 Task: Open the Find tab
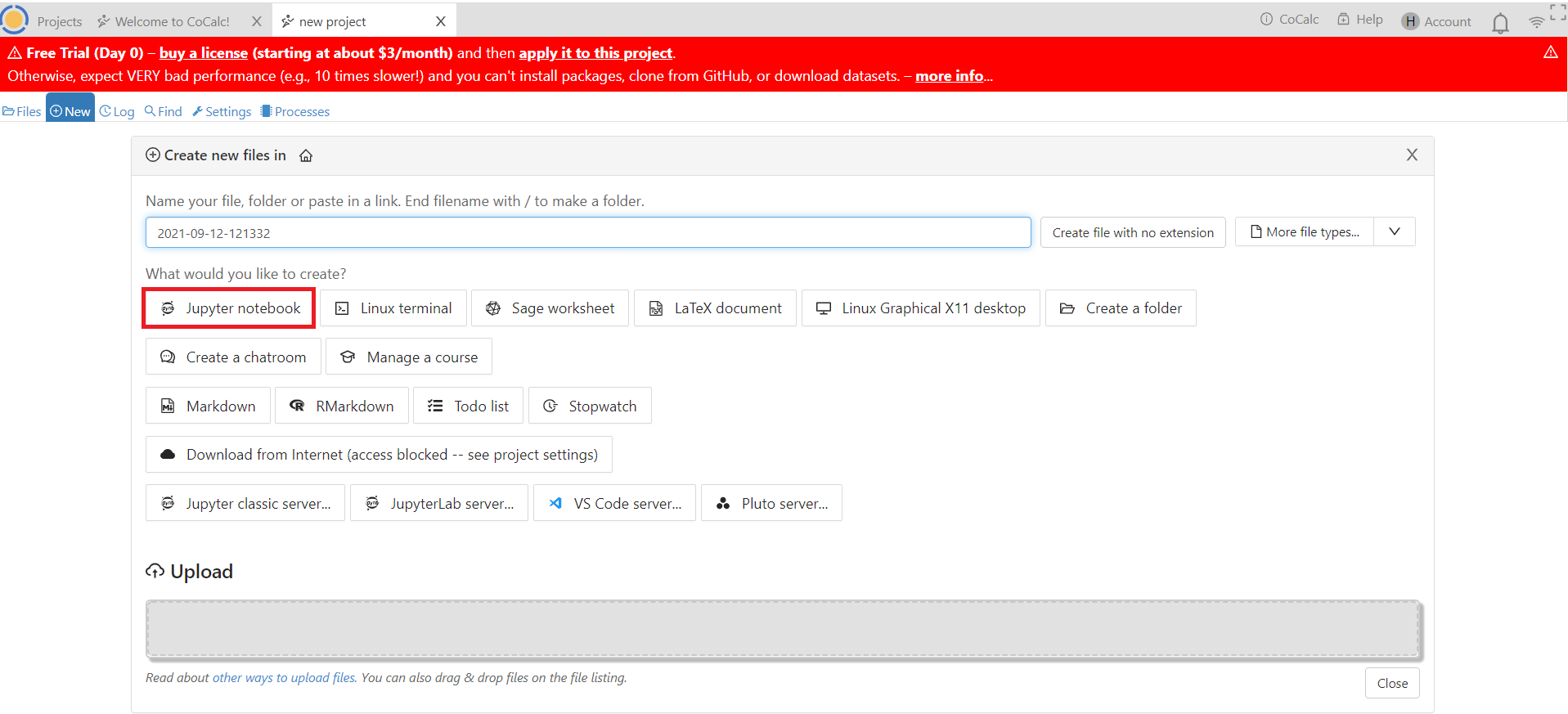point(164,111)
